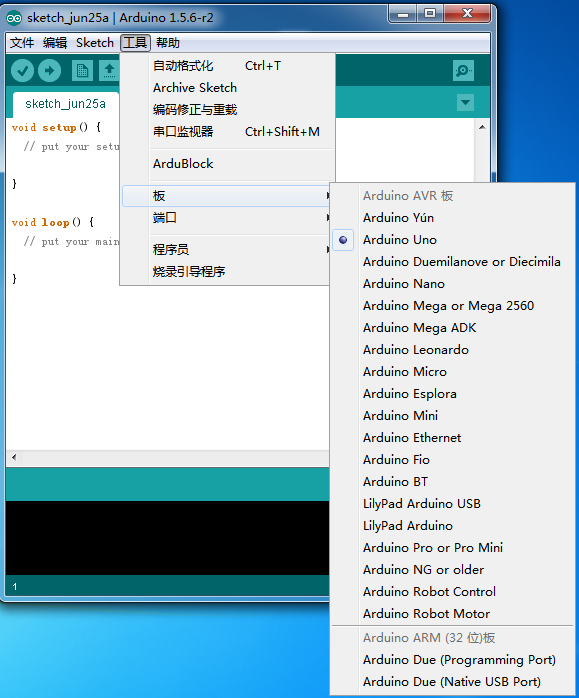This screenshot has height=698, width=579.
Task: Choose 编码修正与重载 entry
Action: [x=227, y=110]
